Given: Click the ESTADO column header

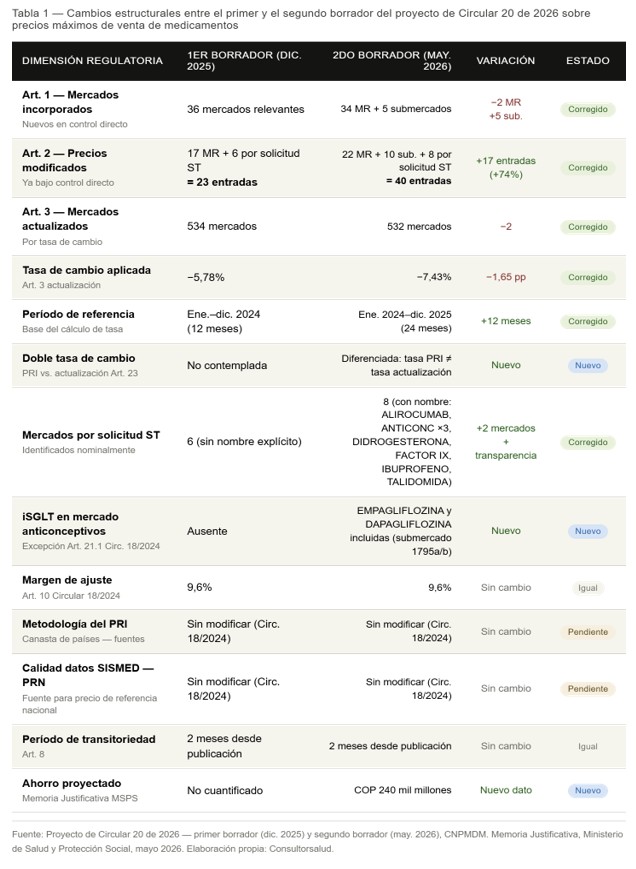Looking at the screenshot, I should coord(587,60).
